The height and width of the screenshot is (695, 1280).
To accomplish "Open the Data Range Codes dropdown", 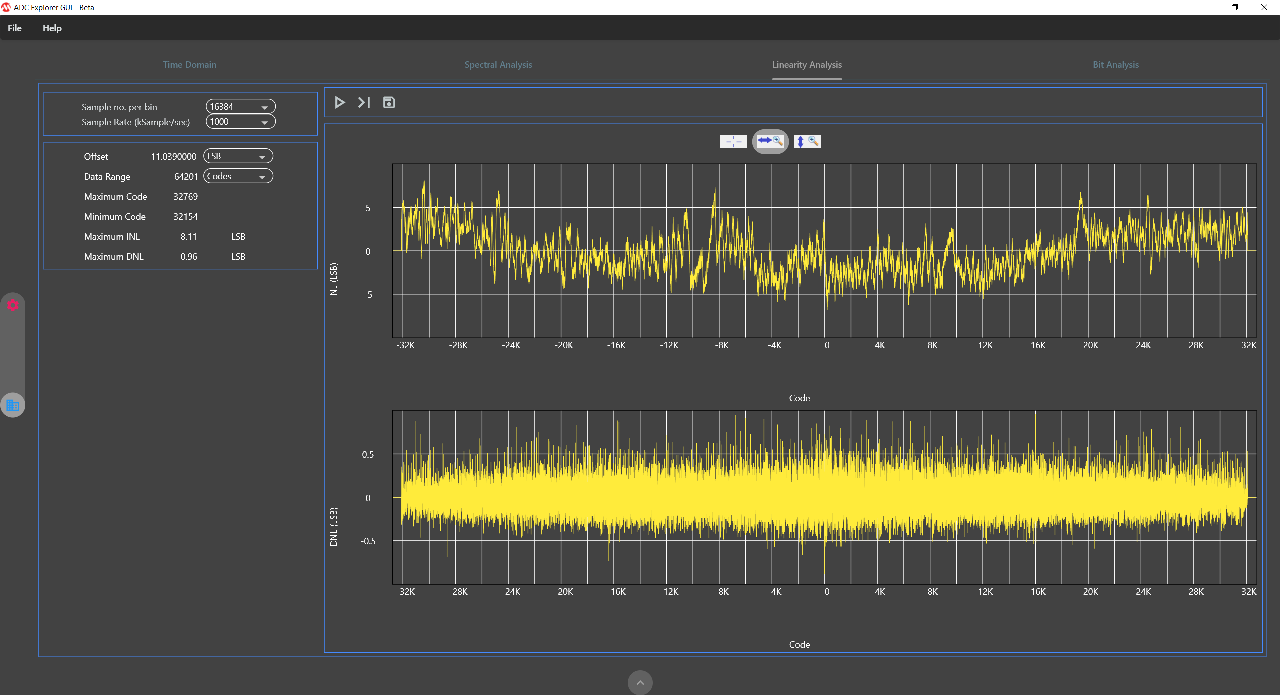I will [x=237, y=177].
